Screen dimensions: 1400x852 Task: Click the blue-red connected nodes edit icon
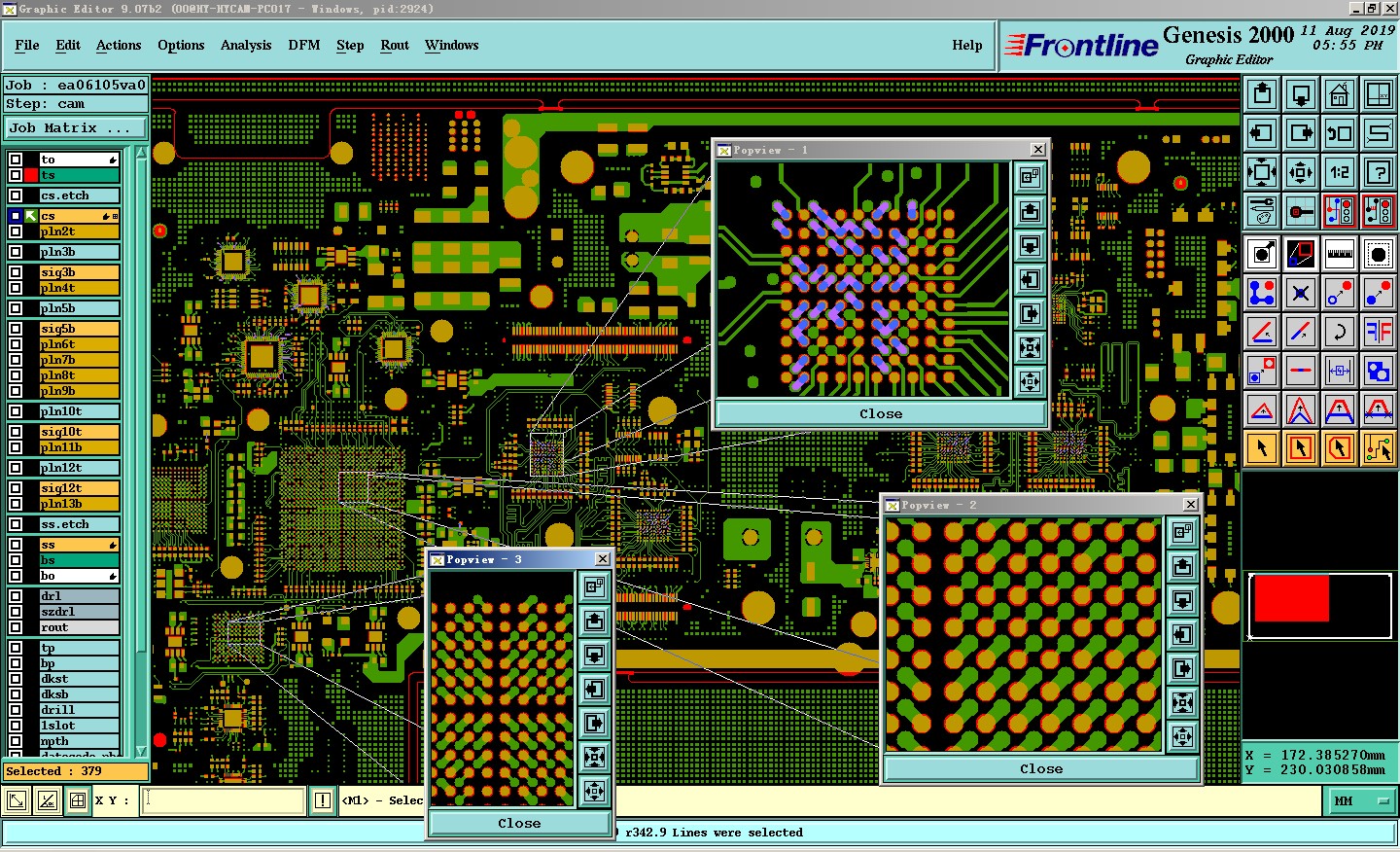click(x=1262, y=293)
